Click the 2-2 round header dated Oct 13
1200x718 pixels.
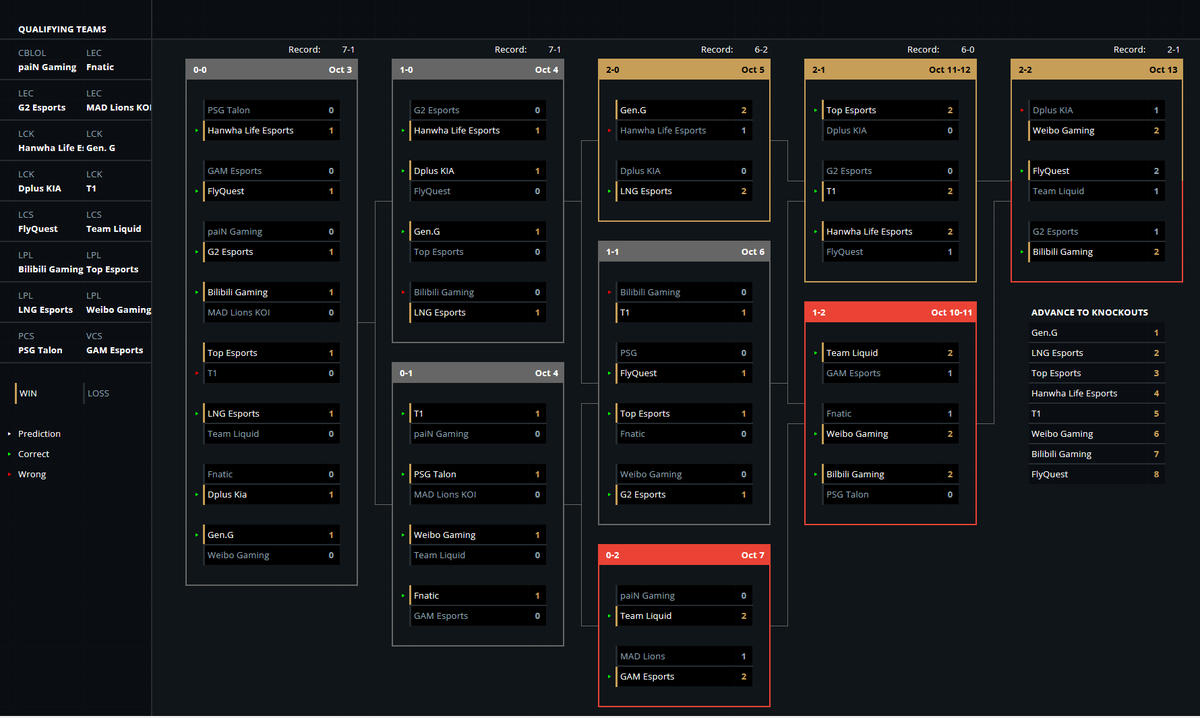(1097, 70)
